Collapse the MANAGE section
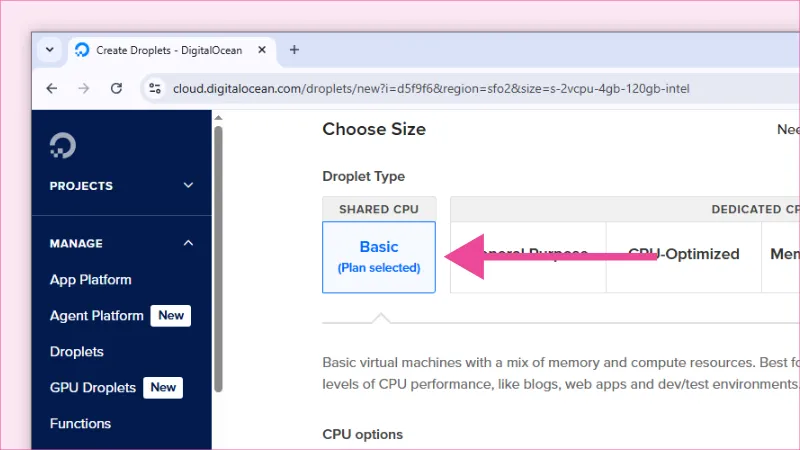This screenshot has height=450, width=800. (121, 243)
